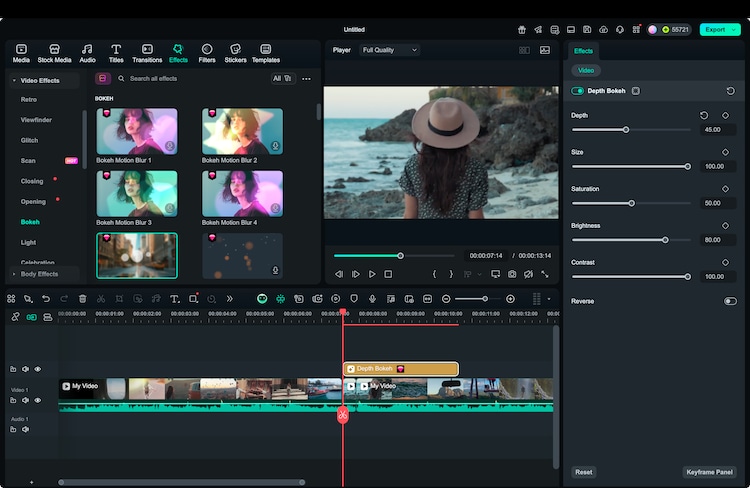The height and width of the screenshot is (488, 750).
Task: Select the Light effects category
Action: 28,243
